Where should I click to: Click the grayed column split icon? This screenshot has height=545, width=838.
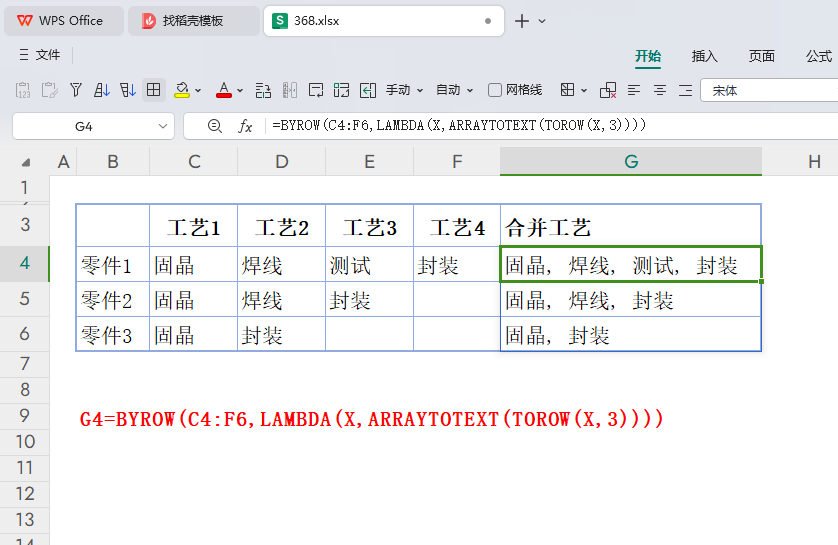(290, 90)
